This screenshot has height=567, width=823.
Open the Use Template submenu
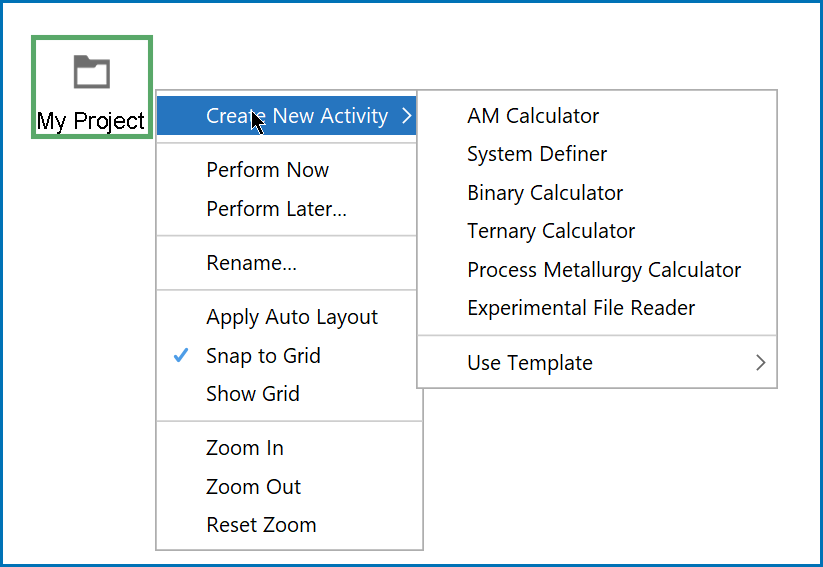click(x=597, y=363)
